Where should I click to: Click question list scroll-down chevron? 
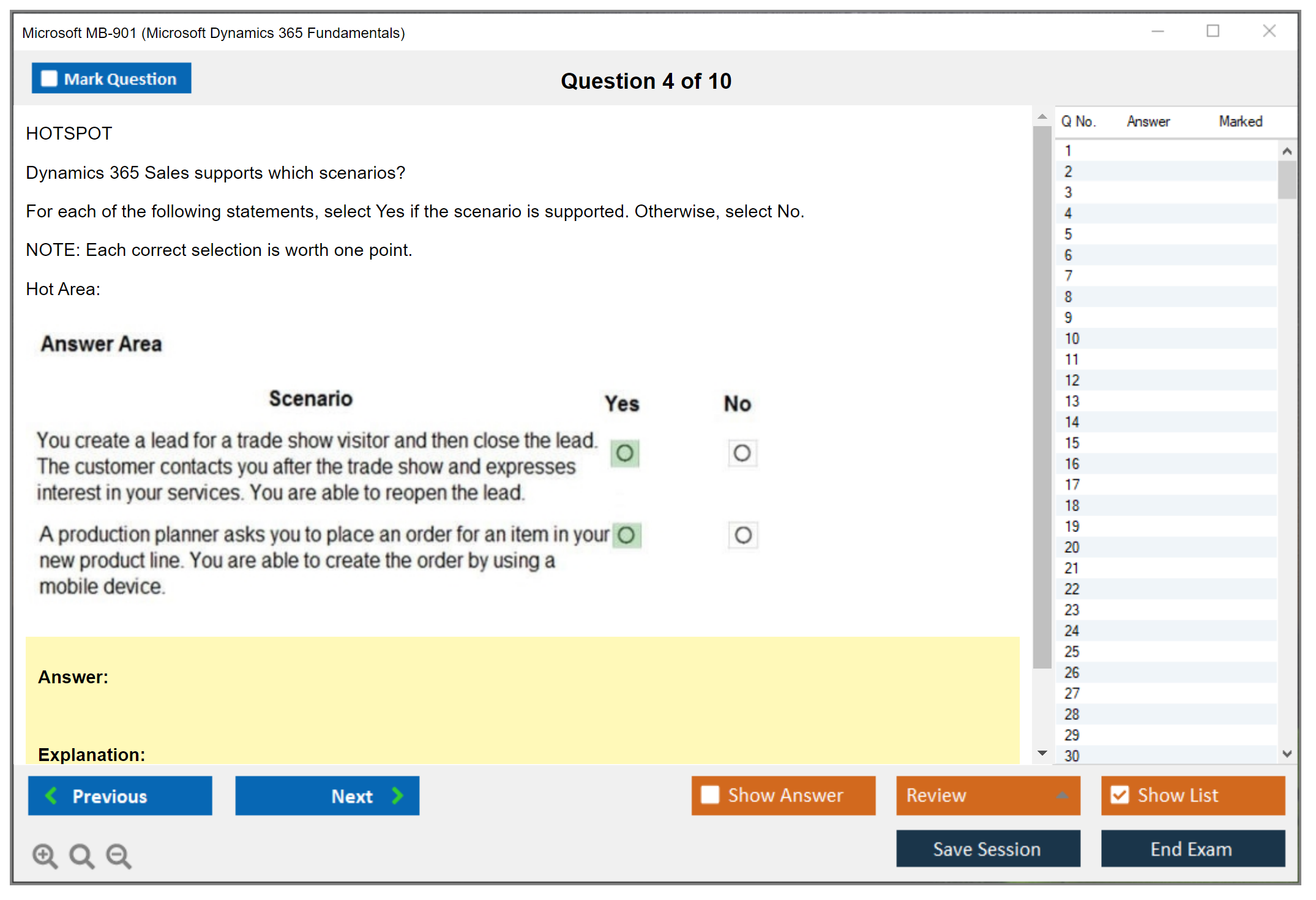point(1287,754)
